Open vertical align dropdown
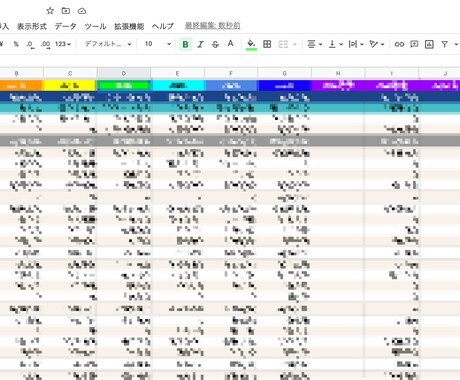Viewport: 460px width, 380px height. (x=335, y=44)
